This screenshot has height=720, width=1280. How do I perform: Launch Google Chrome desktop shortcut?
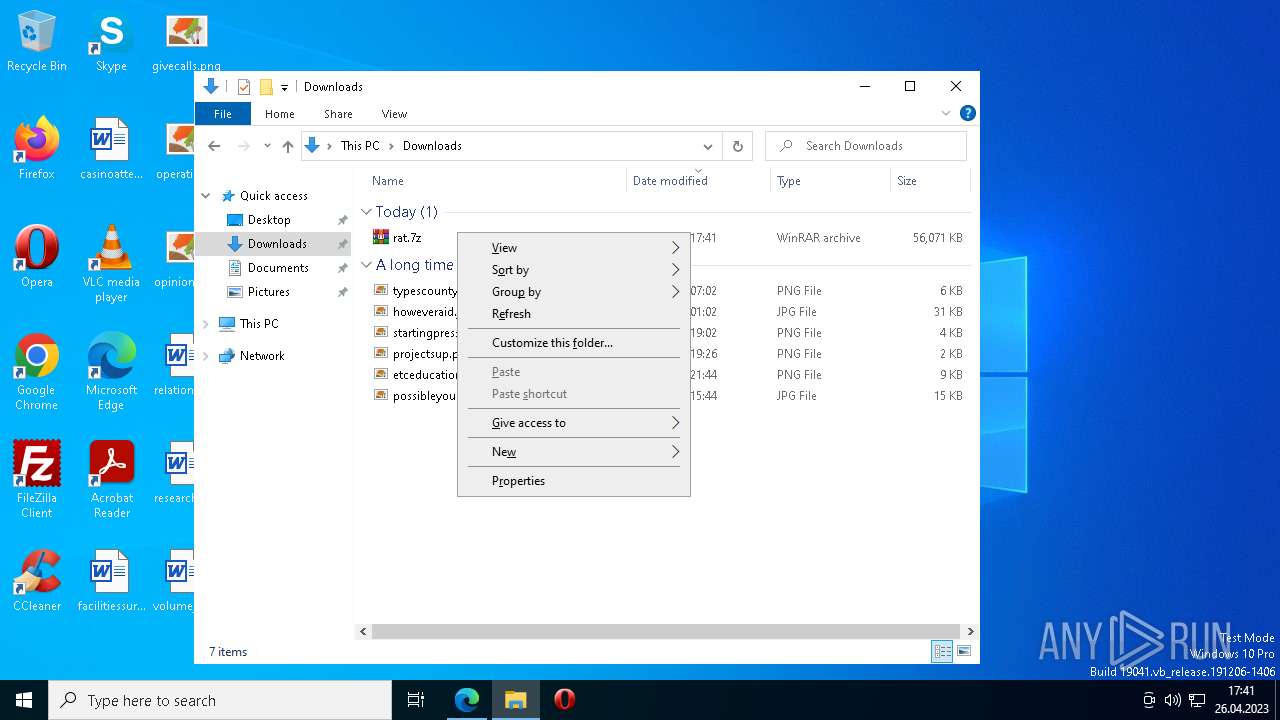click(x=37, y=372)
